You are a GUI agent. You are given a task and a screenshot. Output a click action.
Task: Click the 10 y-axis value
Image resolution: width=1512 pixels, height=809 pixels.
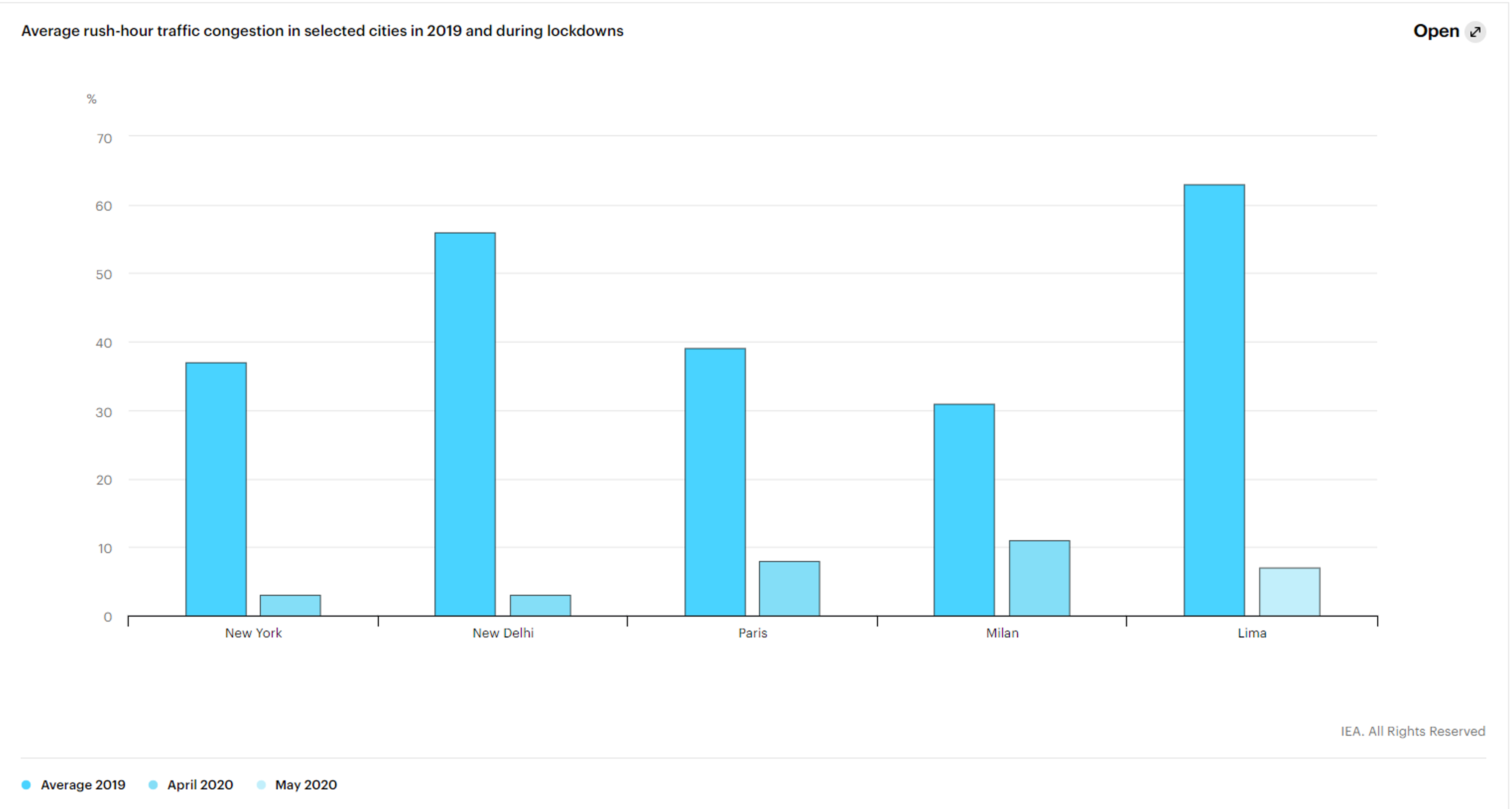pyautogui.click(x=104, y=548)
